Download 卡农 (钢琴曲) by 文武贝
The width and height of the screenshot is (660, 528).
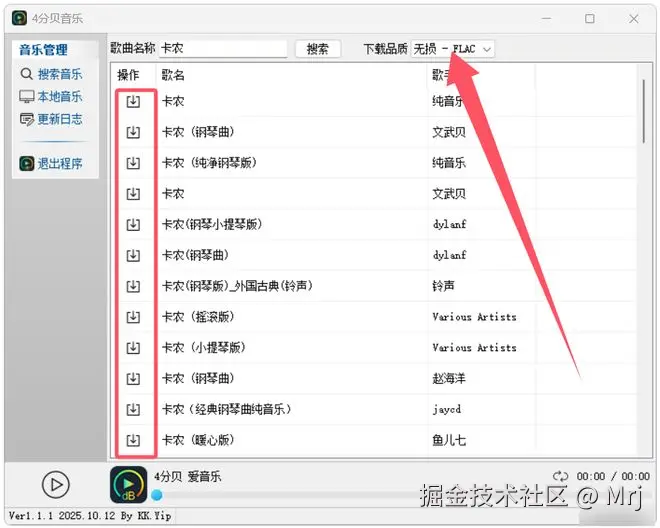(133, 132)
